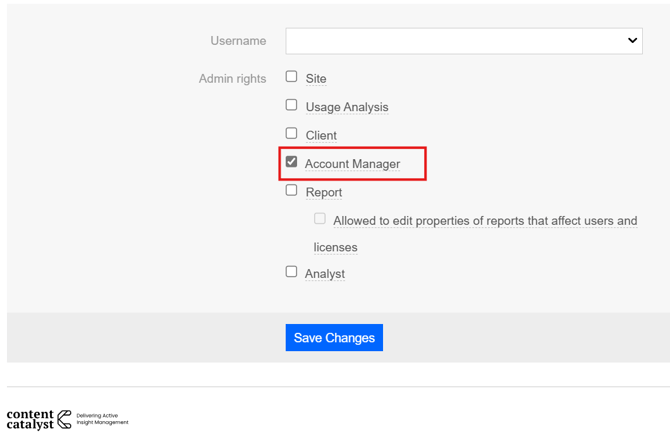Click the Username field label
The width and height of the screenshot is (670, 432).
pos(238,41)
